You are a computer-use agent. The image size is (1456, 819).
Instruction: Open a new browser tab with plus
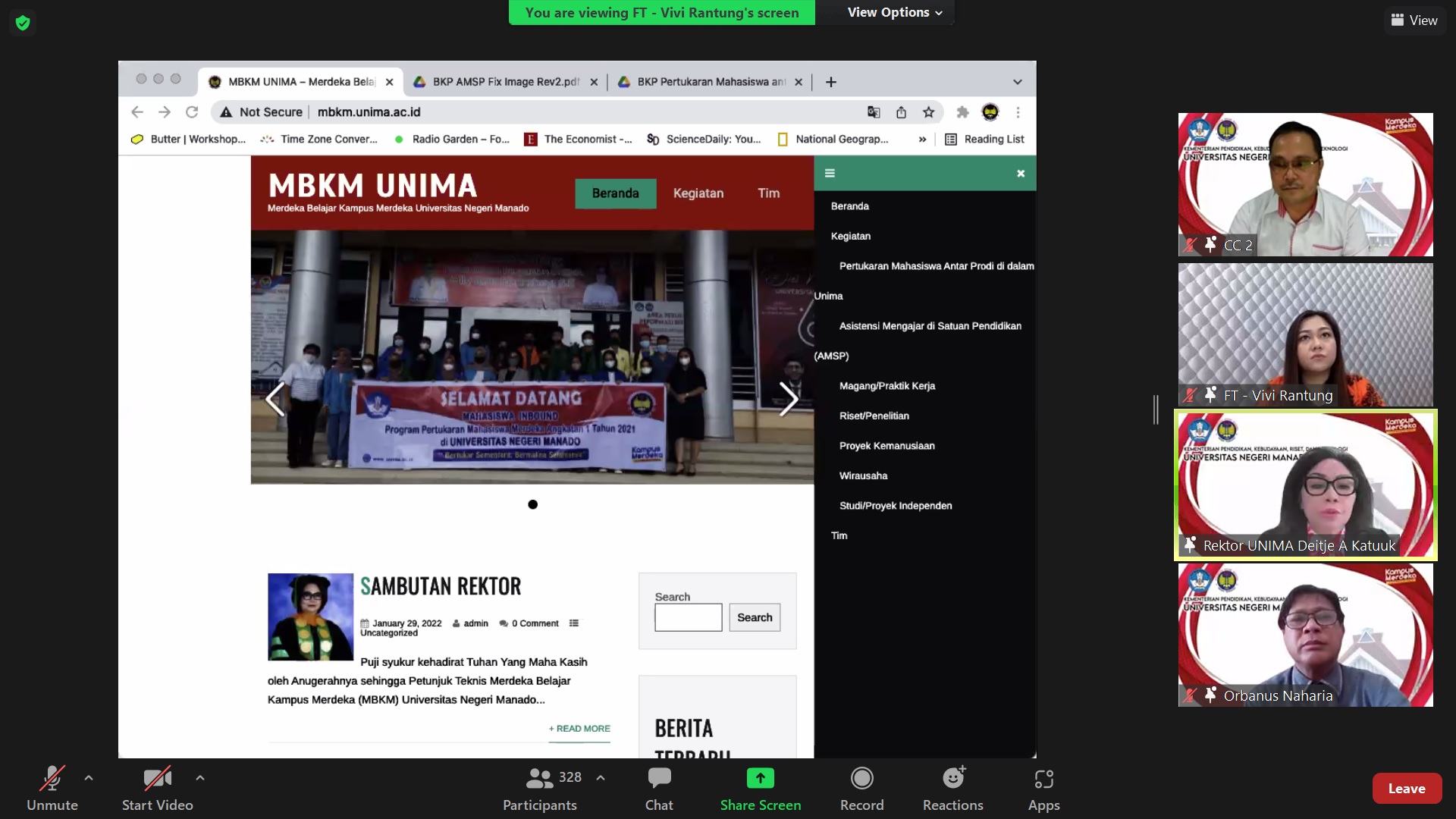831,82
